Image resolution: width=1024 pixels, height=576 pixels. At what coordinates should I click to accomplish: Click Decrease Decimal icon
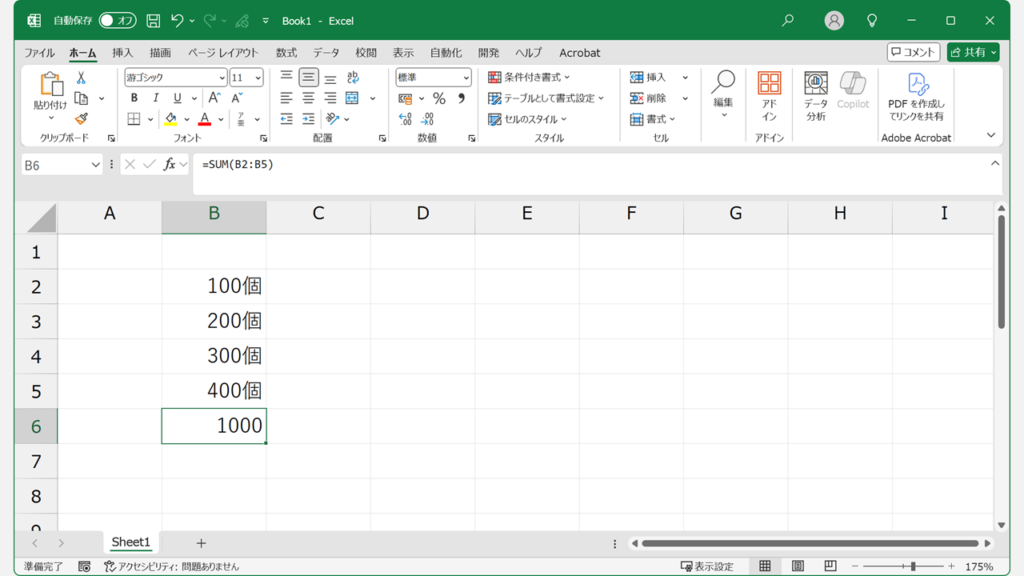[x=427, y=119]
